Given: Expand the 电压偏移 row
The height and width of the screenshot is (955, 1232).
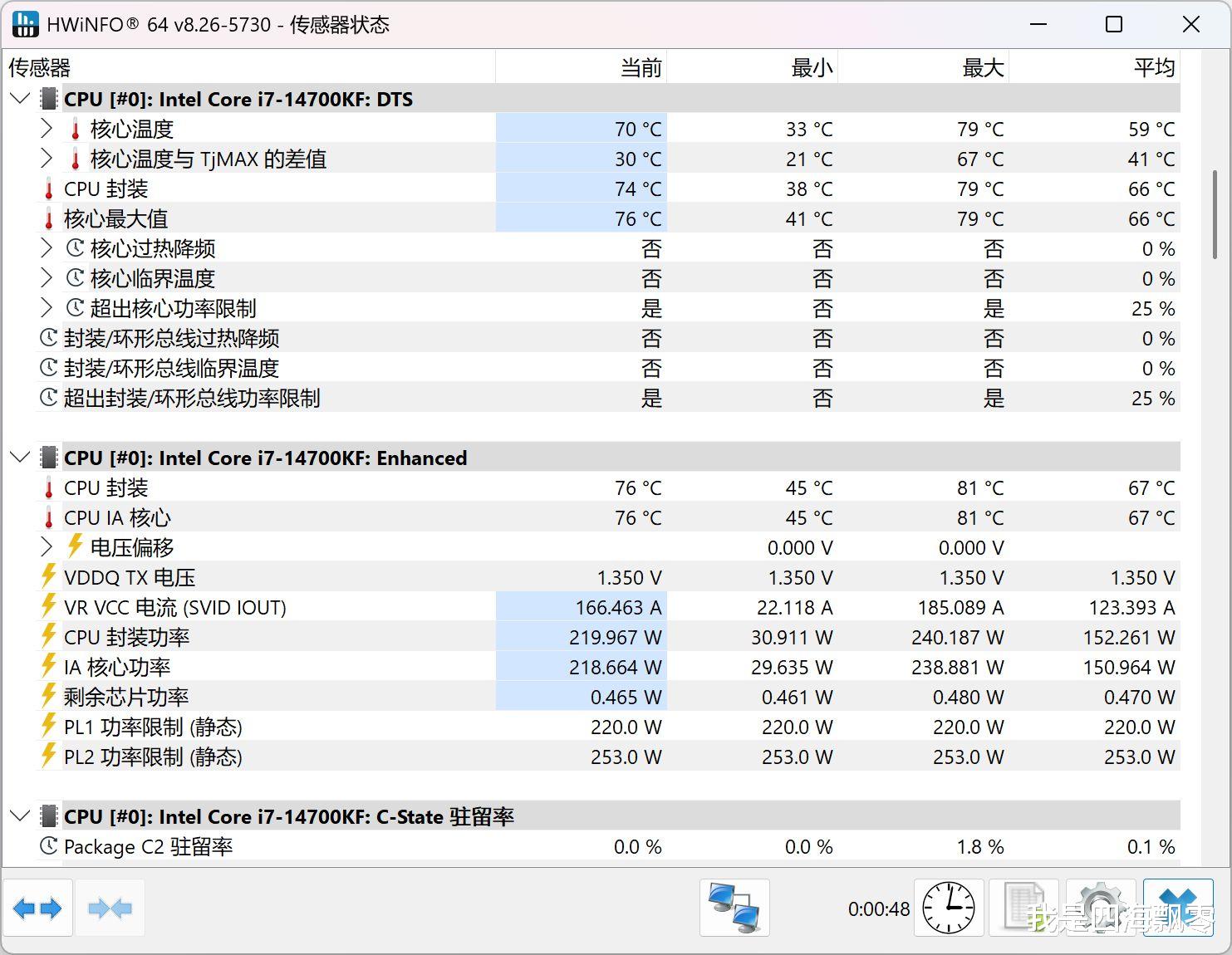Looking at the screenshot, I should click(x=47, y=547).
